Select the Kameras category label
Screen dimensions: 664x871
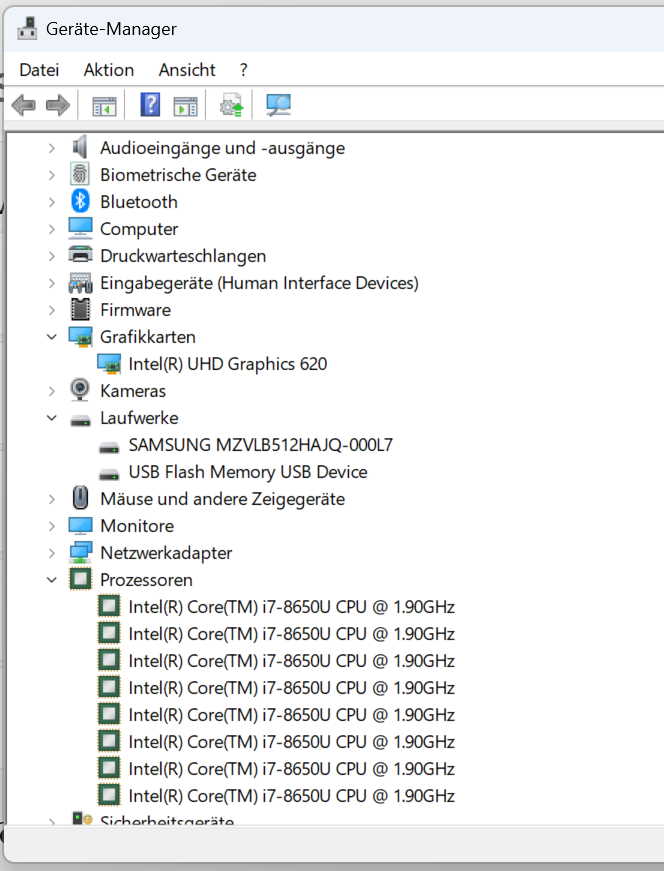point(133,391)
